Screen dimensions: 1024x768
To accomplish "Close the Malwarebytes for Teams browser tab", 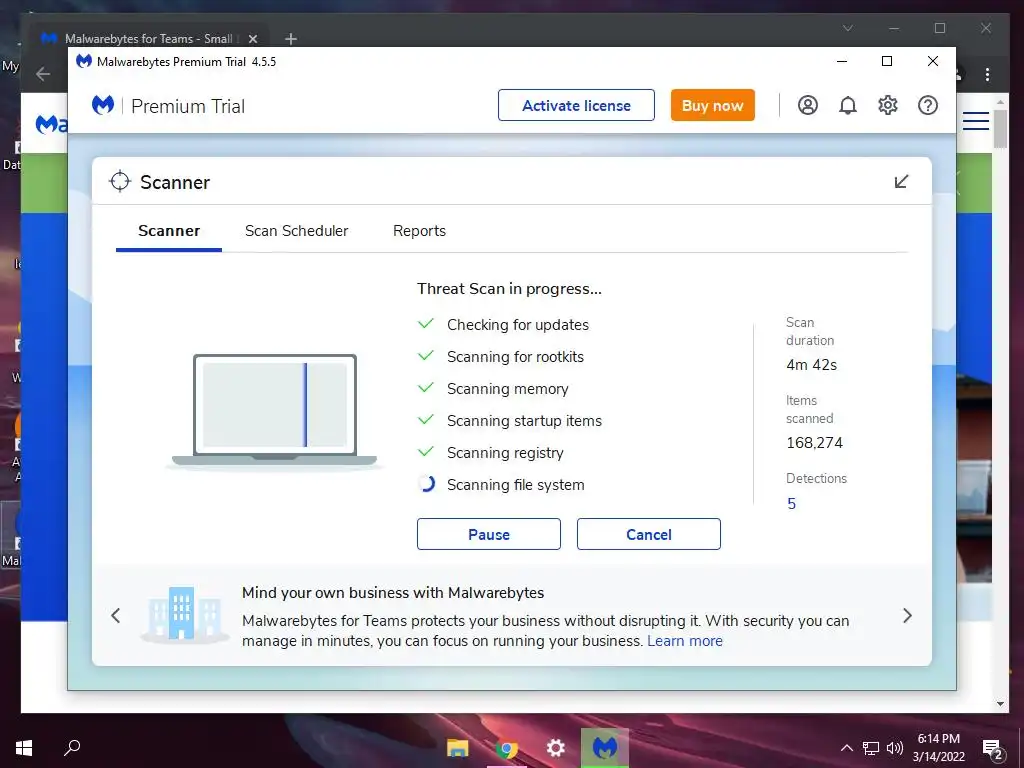I will pyautogui.click(x=253, y=39).
